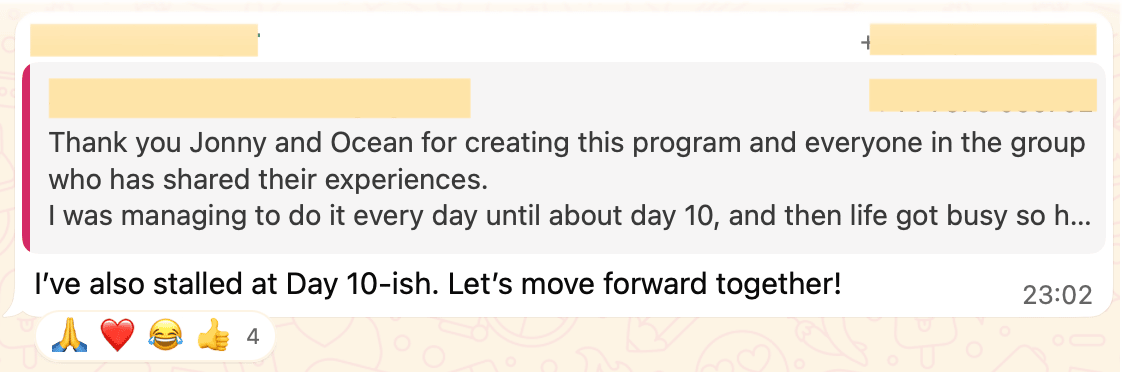Viewport: 1122px width, 372px height.
Task: Click the plus sign before the phone number
Action: pos(865,43)
